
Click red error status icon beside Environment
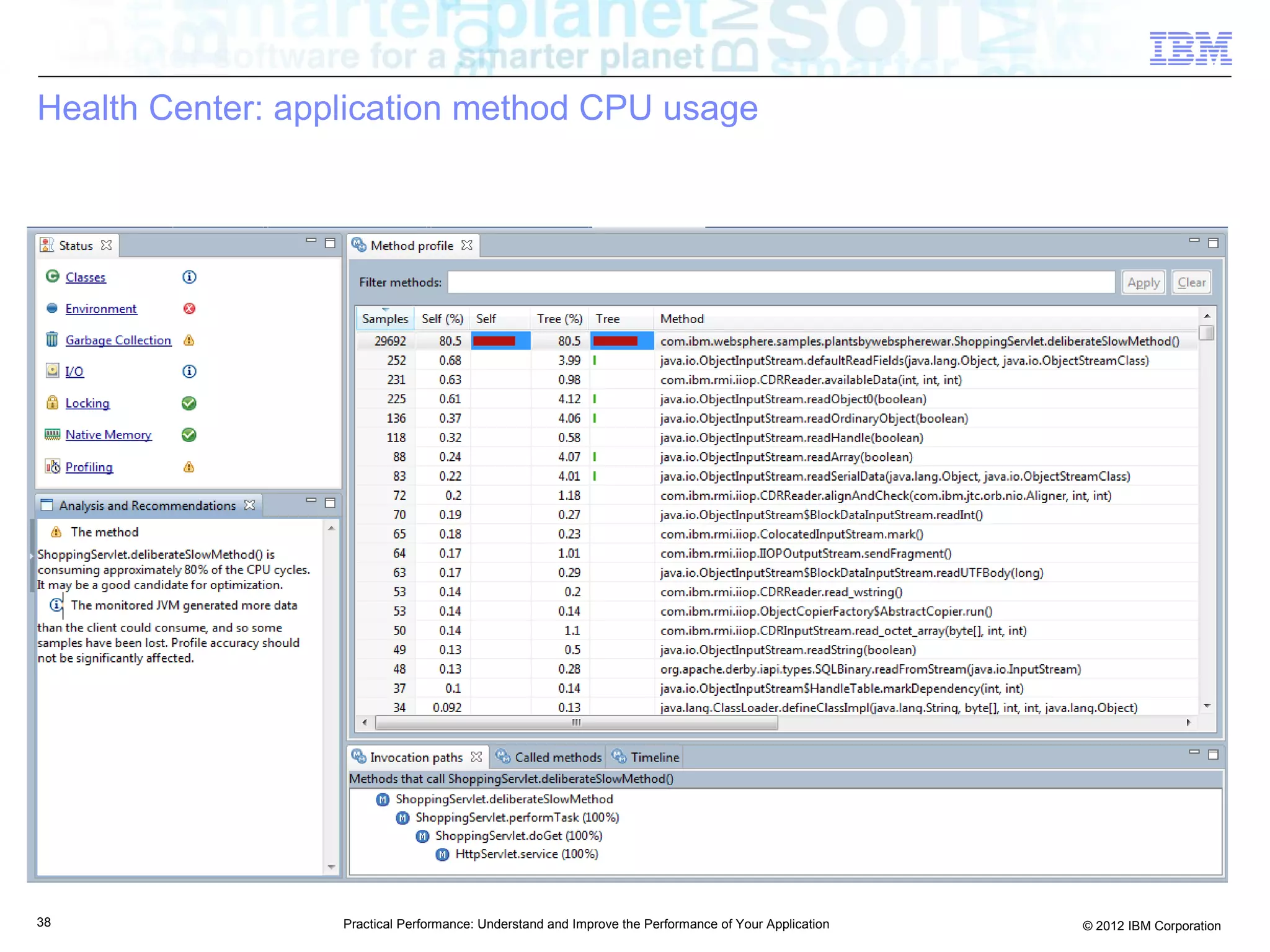pos(189,309)
